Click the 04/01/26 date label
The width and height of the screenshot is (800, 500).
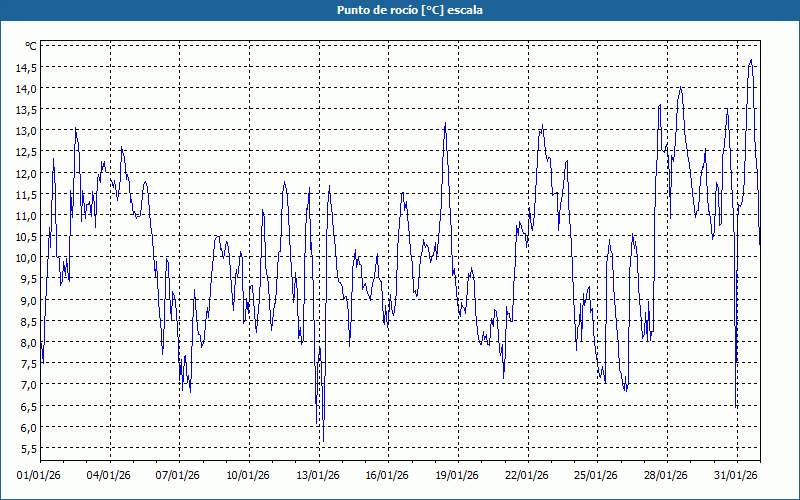coord(109,476)
